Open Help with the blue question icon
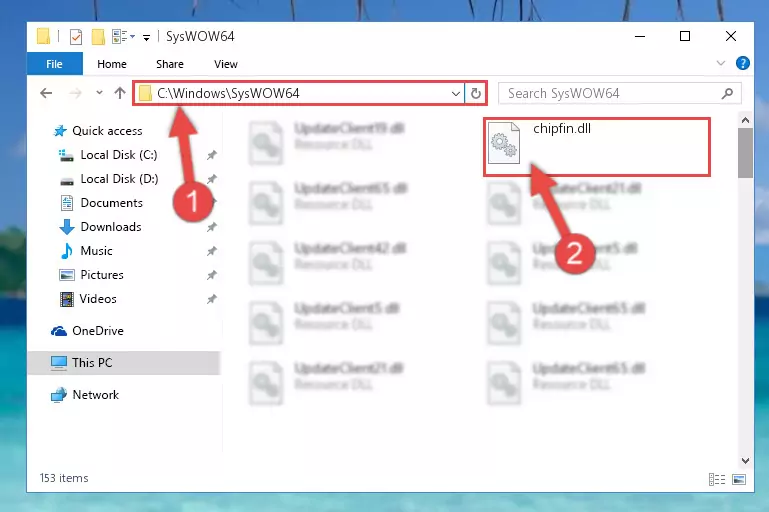Viewport: 769px width, 512px height. (743, 63)
